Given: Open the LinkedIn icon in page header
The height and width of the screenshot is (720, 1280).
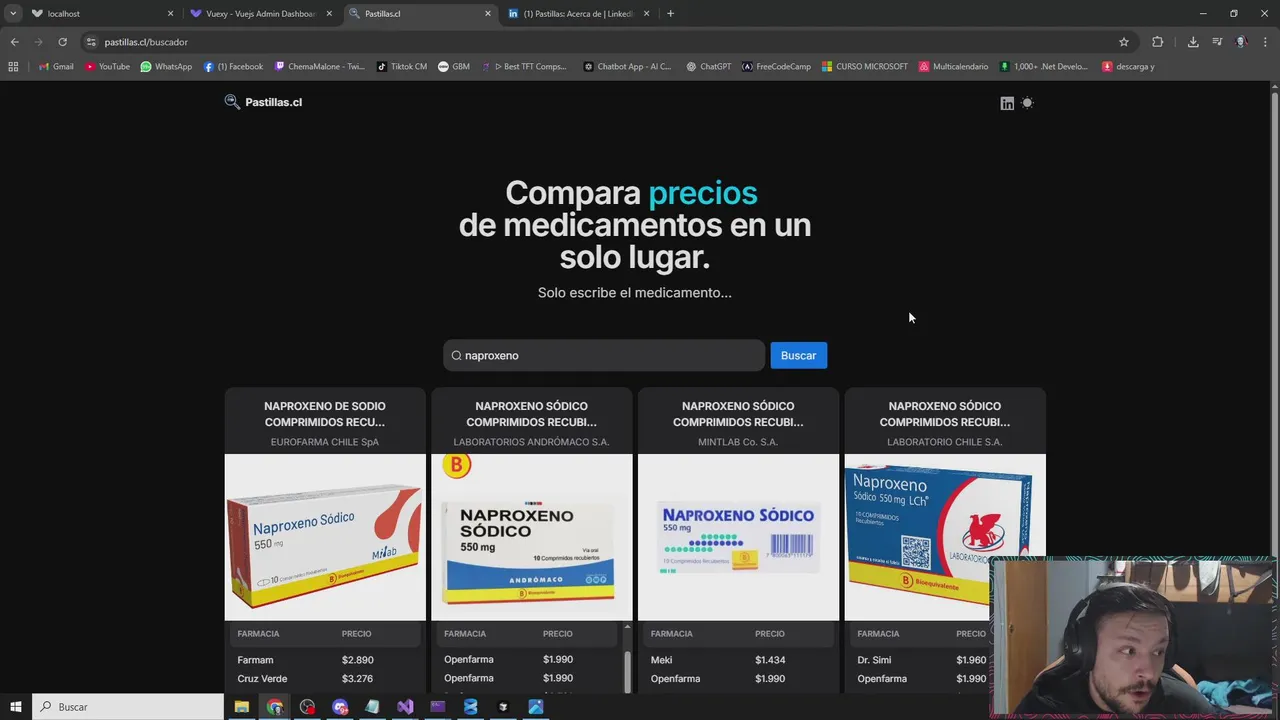Looking at the screenshot, I should coord(1007,103).
